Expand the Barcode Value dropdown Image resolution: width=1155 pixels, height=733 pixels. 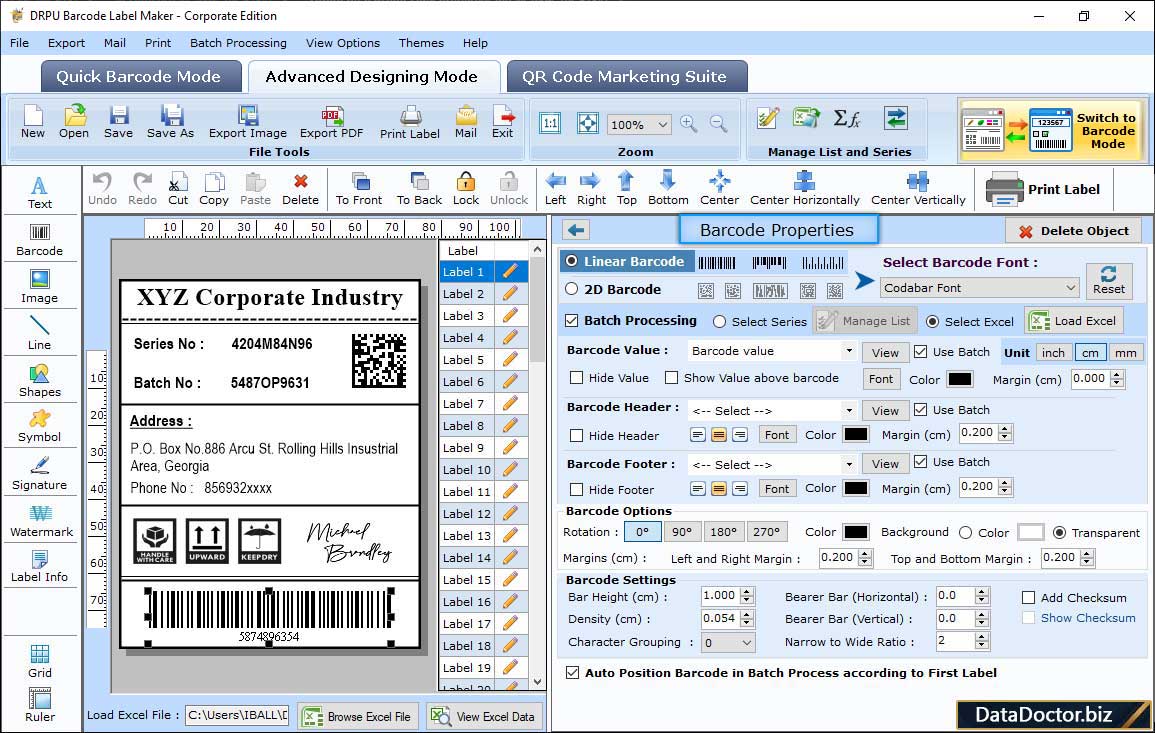pos(849,351)
